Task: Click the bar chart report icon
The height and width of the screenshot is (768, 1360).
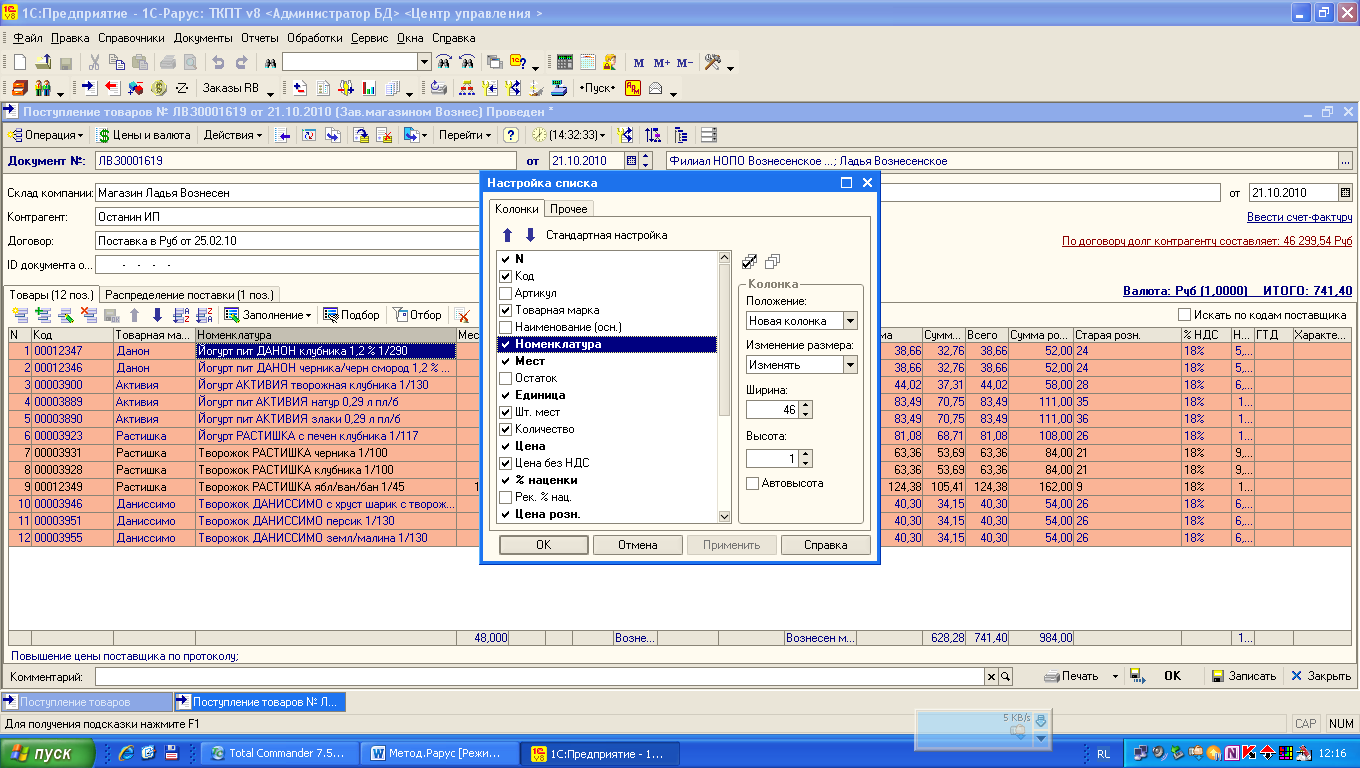Action: (x=369, y=88)
